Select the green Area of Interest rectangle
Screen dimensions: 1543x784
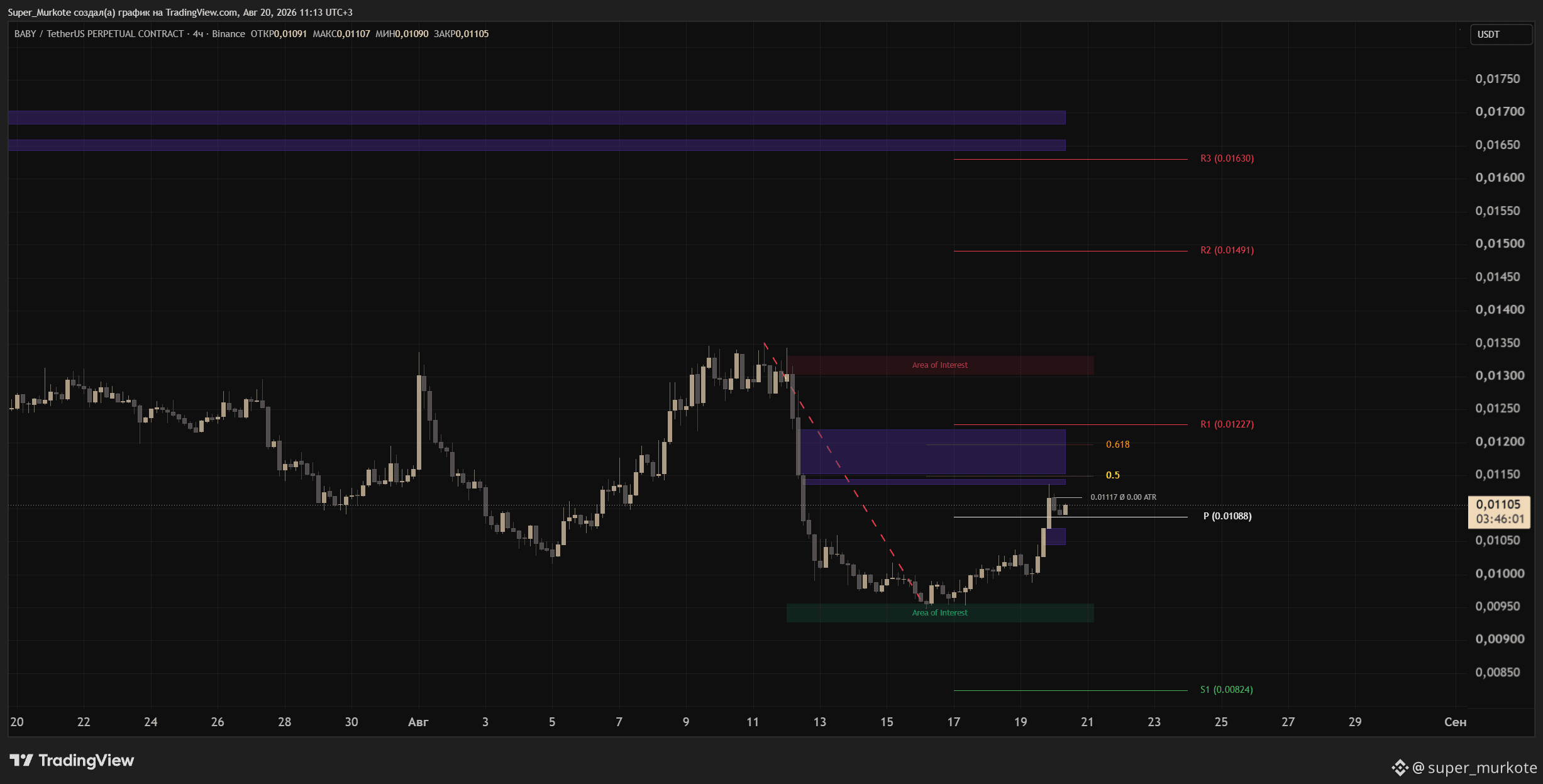[940, 613]
